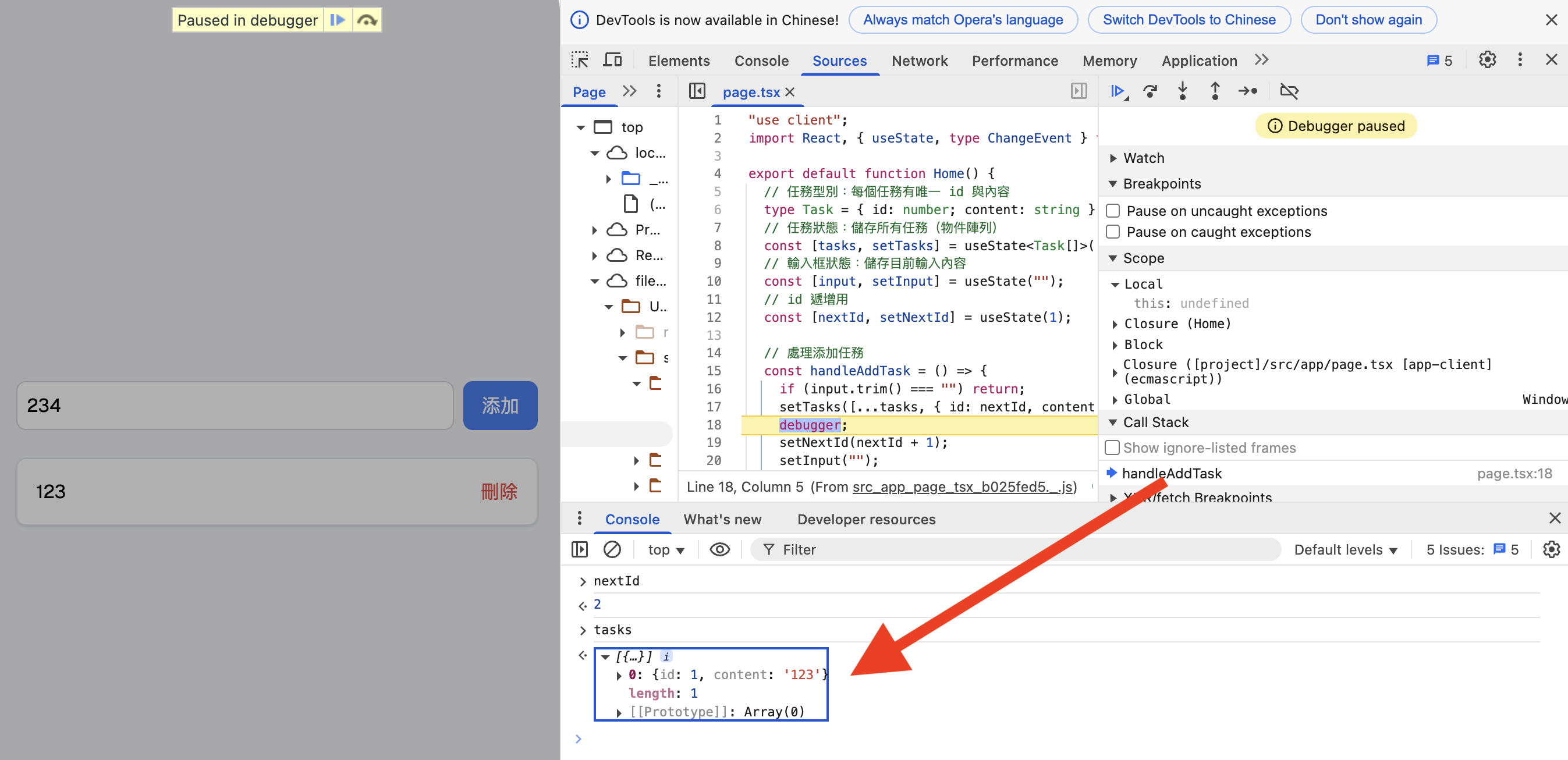Click Don't show again
Screen dimensions: 1568x760
(1368, 20)
